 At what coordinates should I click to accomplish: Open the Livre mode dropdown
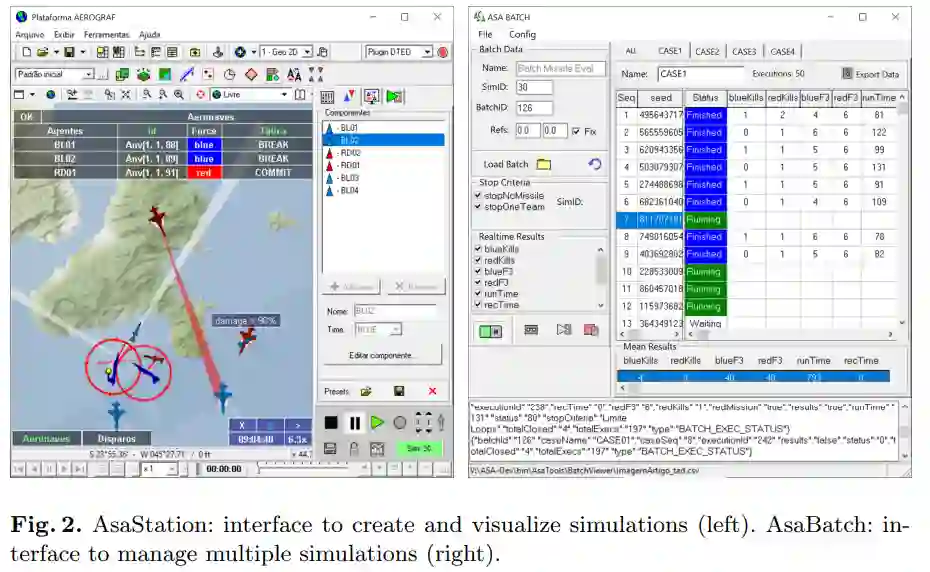point(284,94)
